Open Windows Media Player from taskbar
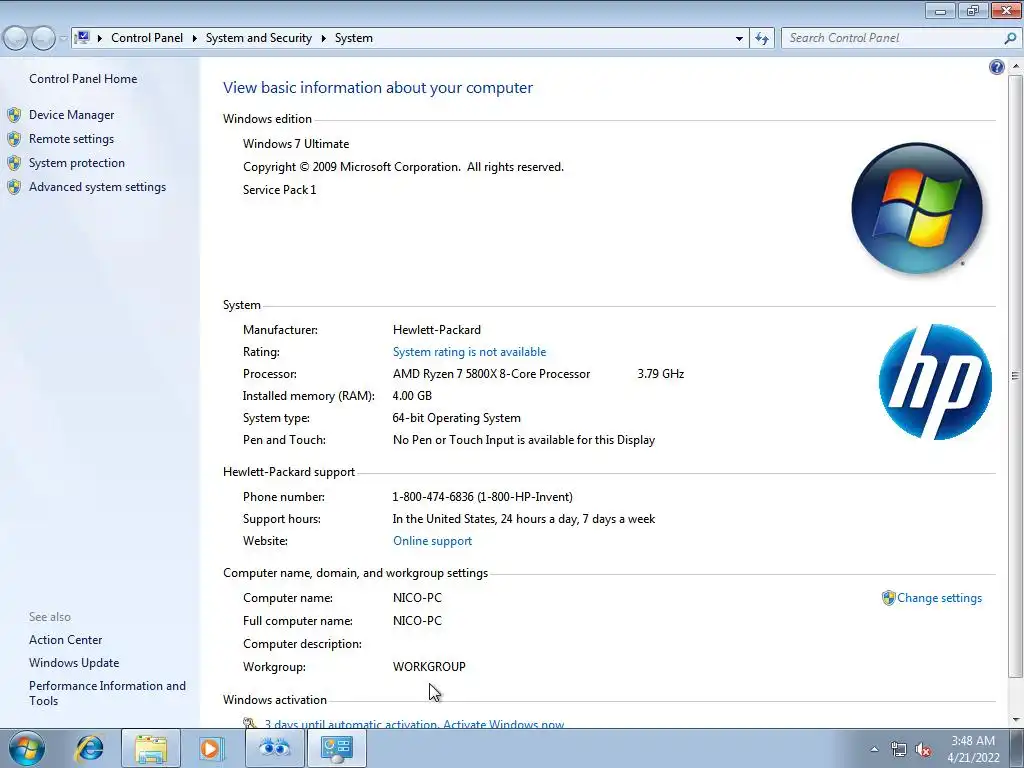The image size is (1024, 768). (211, 748)
